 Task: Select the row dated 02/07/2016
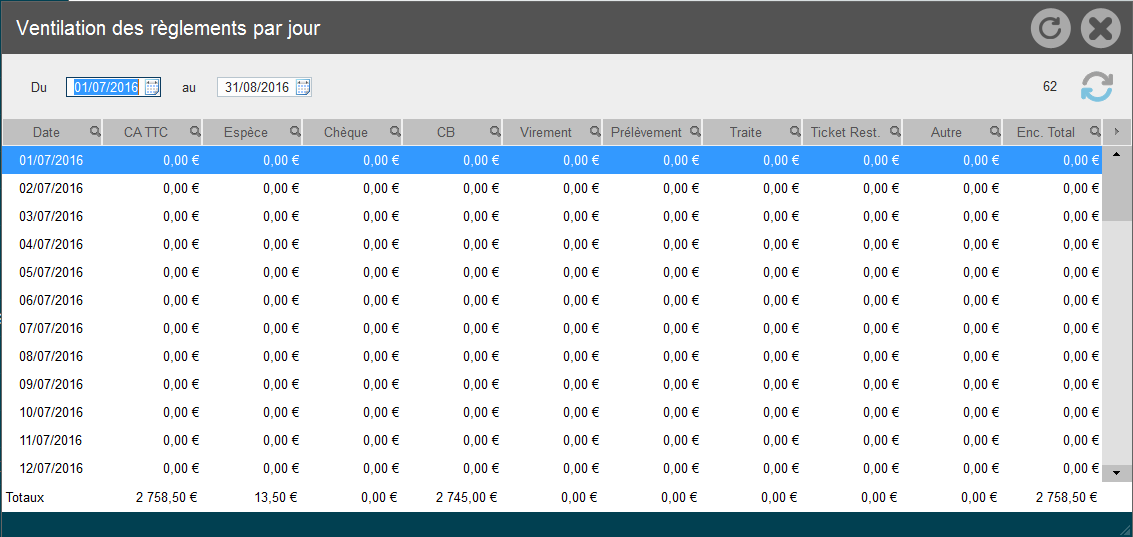tap(552, 189)
